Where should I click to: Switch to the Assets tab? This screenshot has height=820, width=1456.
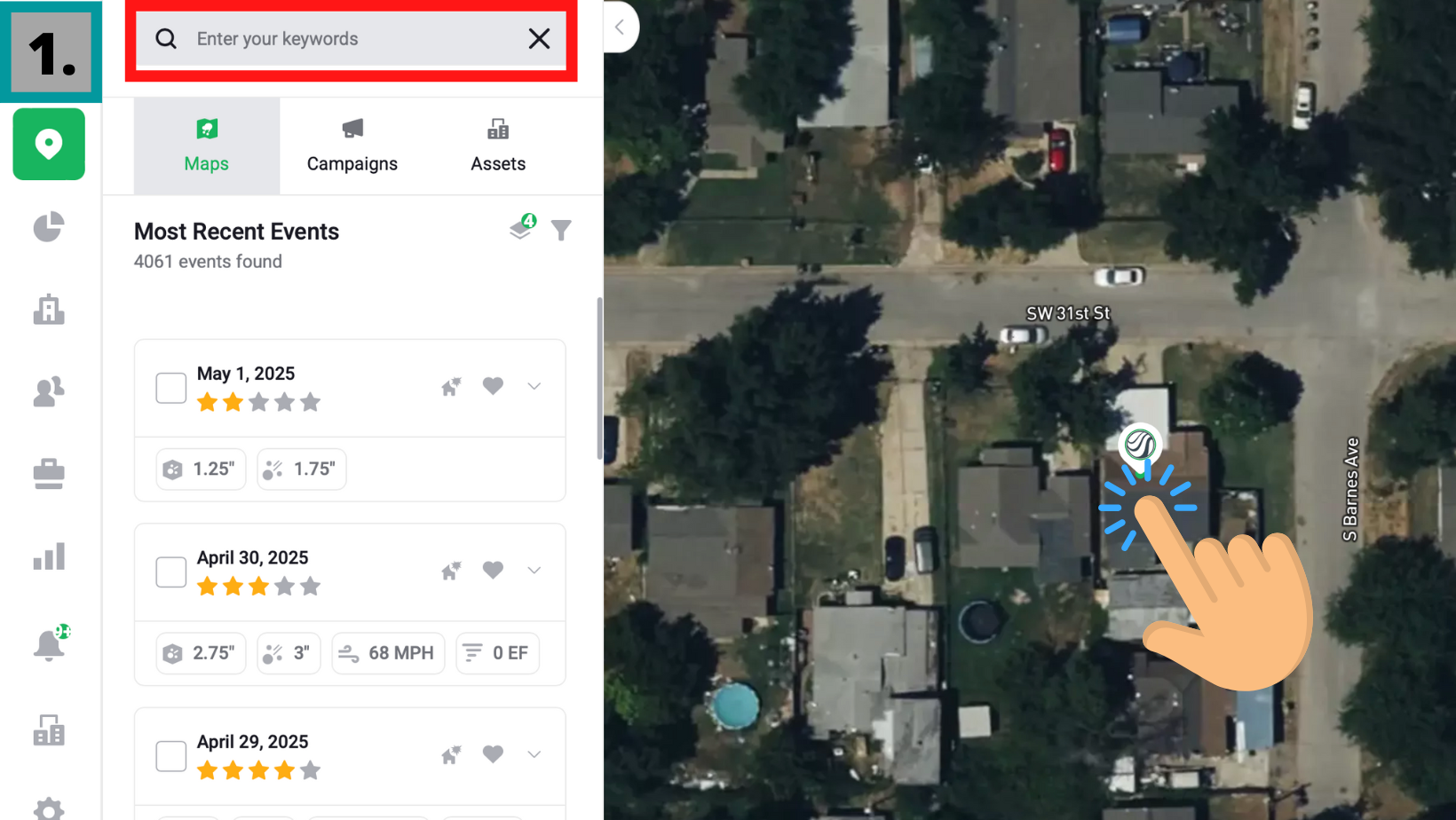(498, 146)
